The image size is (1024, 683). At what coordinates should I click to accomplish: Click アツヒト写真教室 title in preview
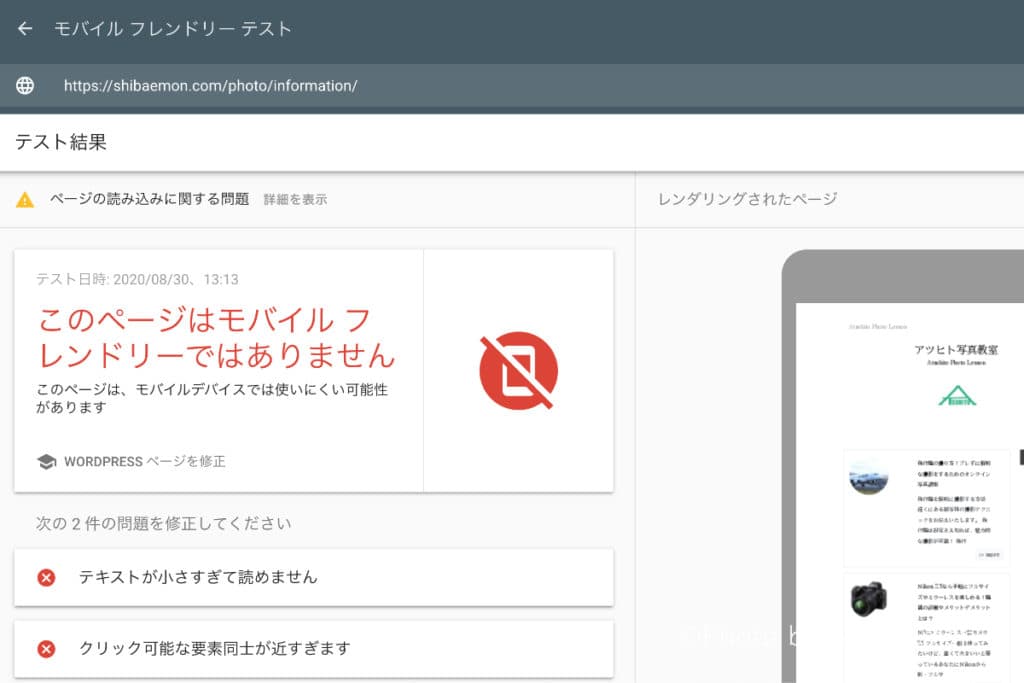956,349
